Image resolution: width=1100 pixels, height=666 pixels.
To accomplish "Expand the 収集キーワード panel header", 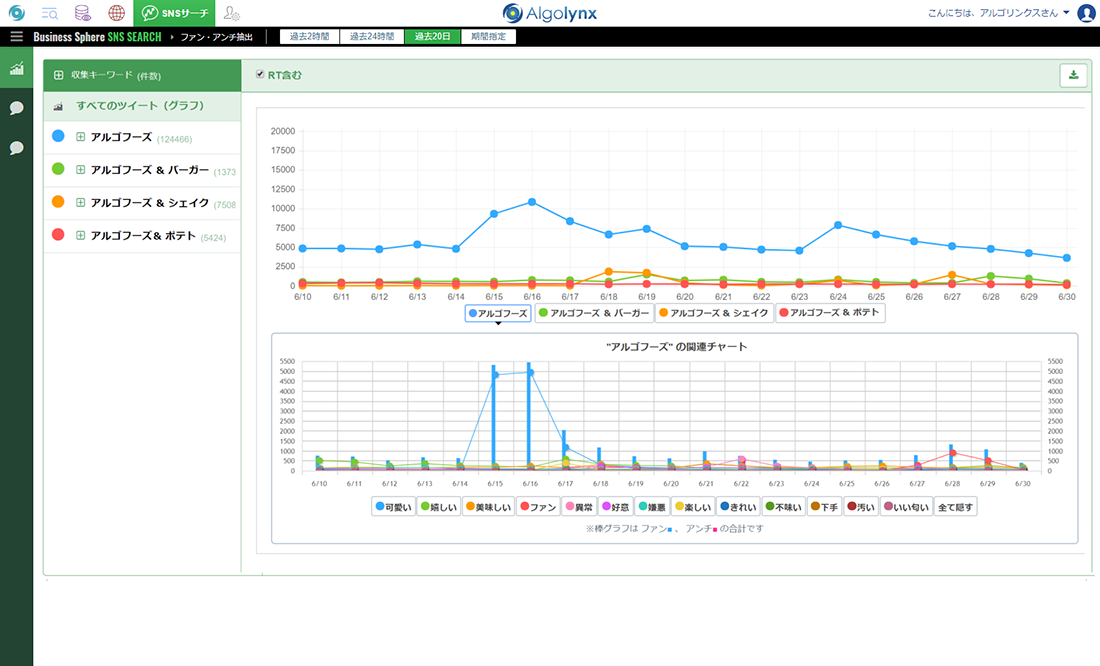I will coord(59,75).
